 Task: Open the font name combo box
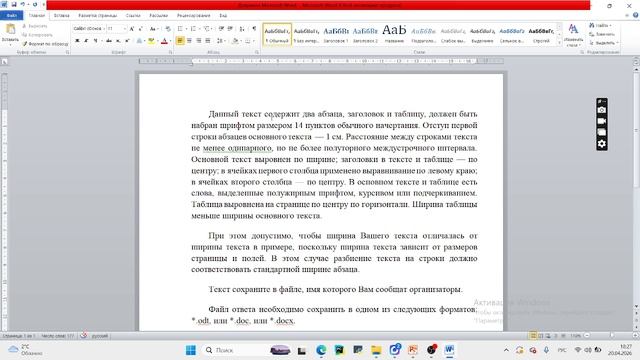coord(89,29)
